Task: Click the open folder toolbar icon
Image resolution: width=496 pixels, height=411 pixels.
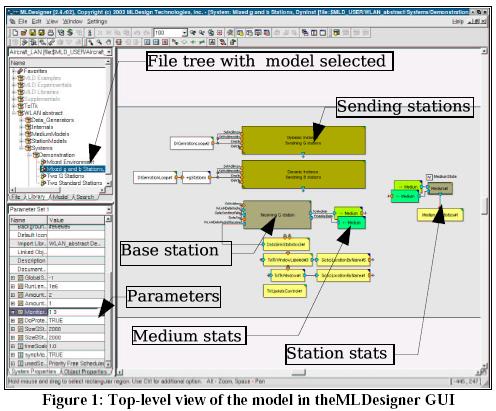Action: click(x=24, y=33)
